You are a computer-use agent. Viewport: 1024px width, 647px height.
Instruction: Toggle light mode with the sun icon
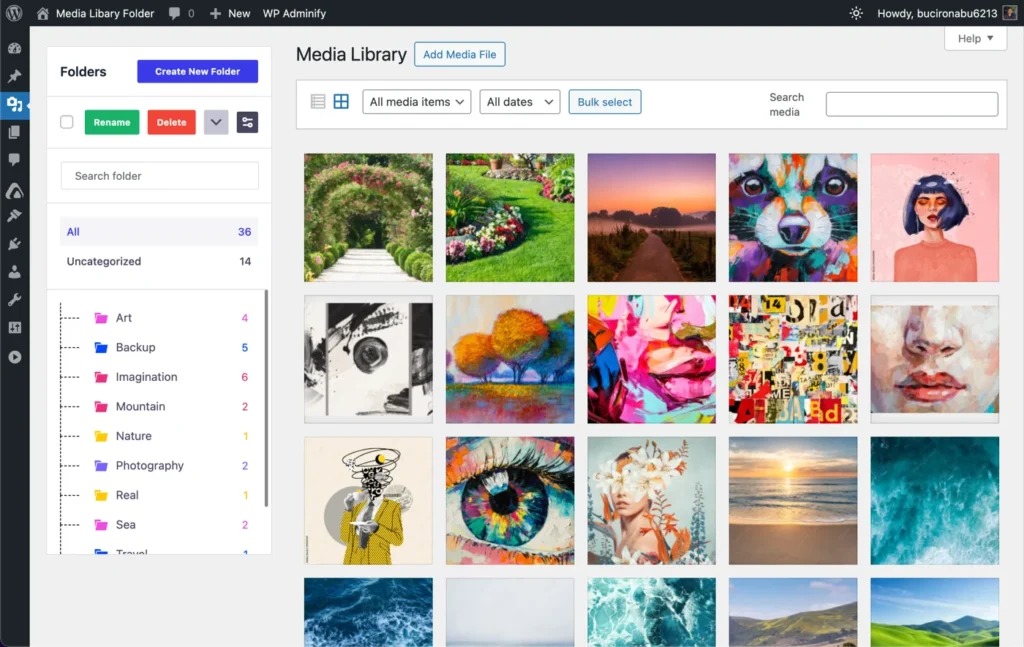(x=856, y=13)
